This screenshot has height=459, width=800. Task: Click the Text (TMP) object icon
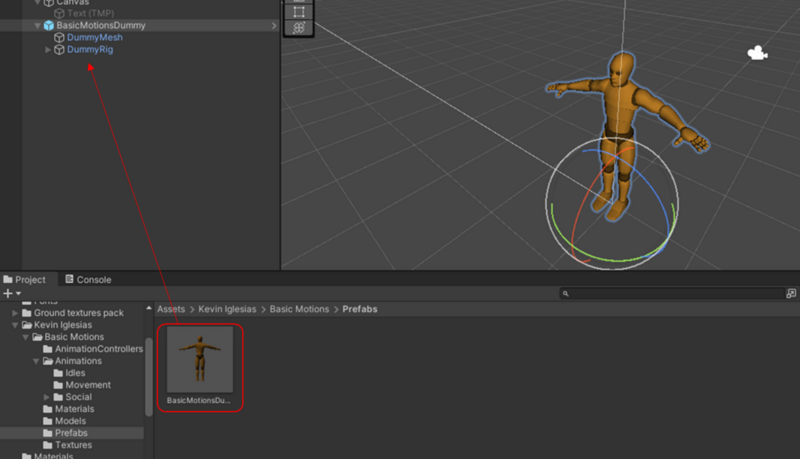59,13
